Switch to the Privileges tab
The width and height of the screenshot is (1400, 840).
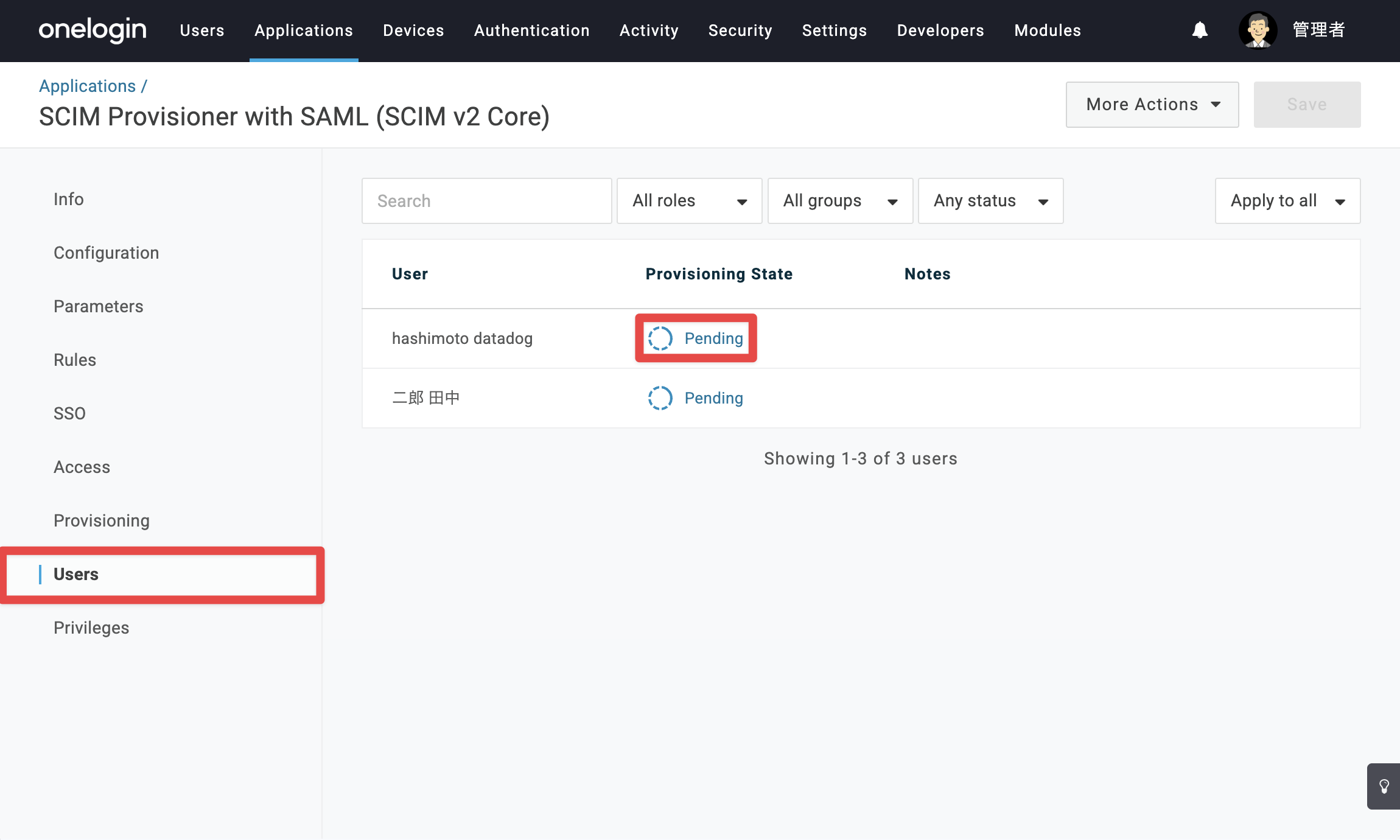(91, 628)
